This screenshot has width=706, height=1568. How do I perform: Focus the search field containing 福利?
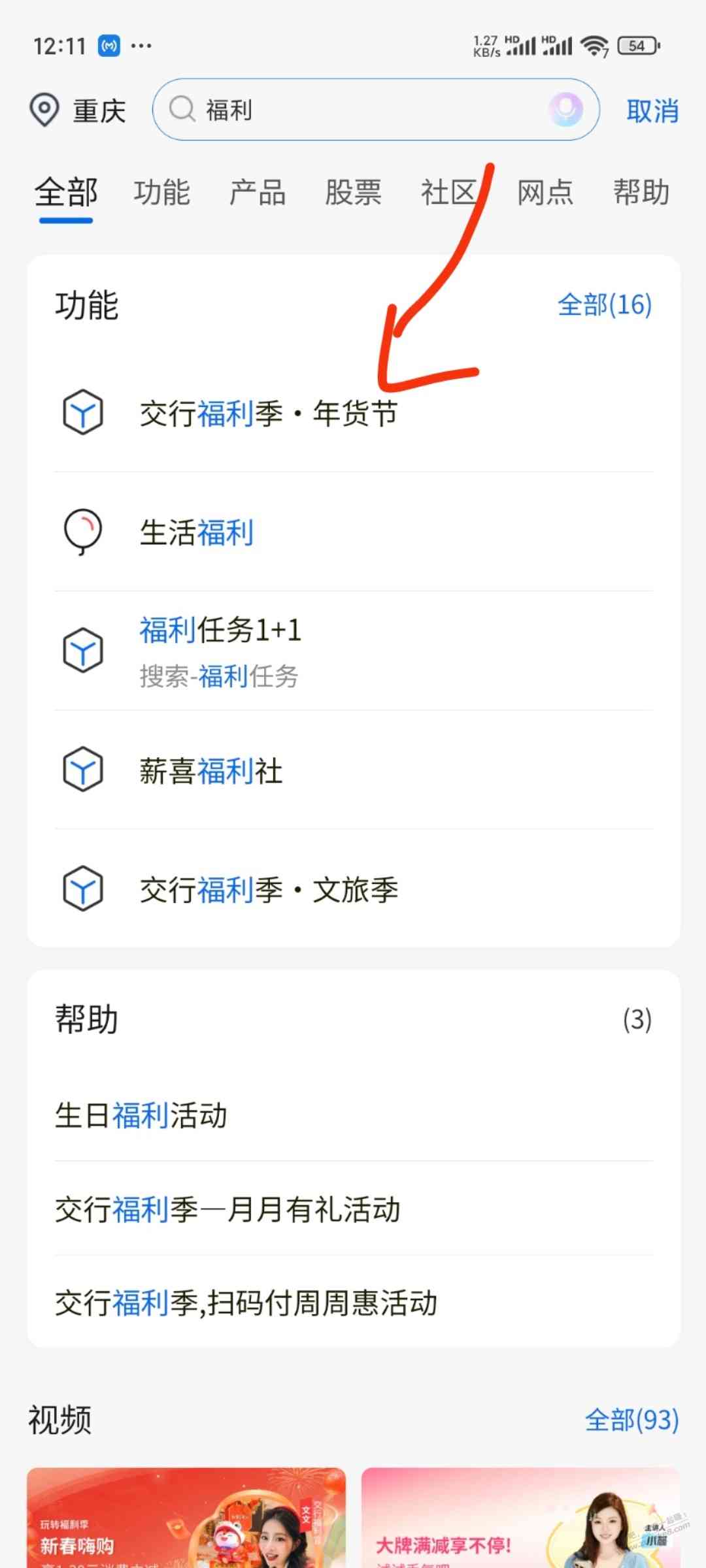coord(376,109)
